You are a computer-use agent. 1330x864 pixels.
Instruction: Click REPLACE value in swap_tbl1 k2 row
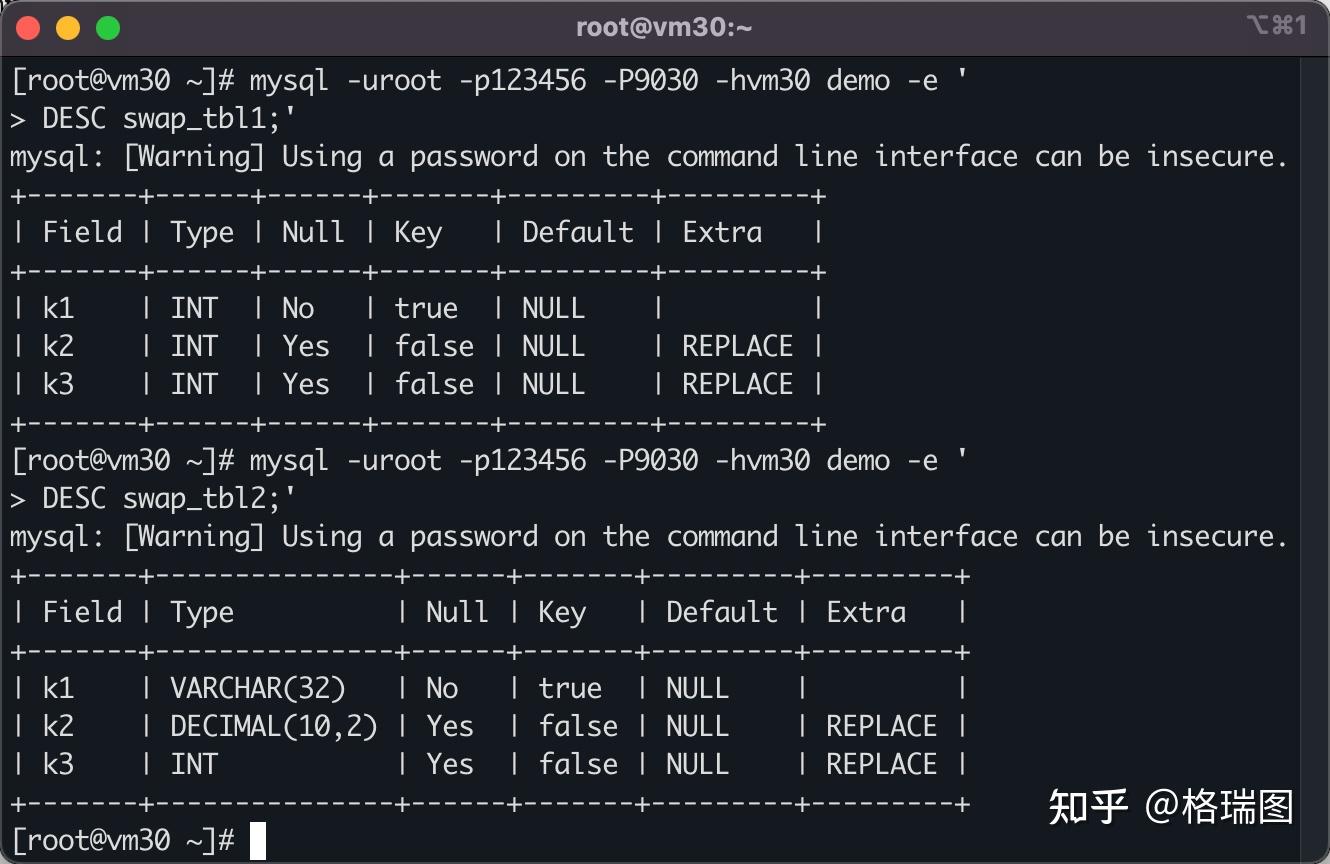[738, 346]
